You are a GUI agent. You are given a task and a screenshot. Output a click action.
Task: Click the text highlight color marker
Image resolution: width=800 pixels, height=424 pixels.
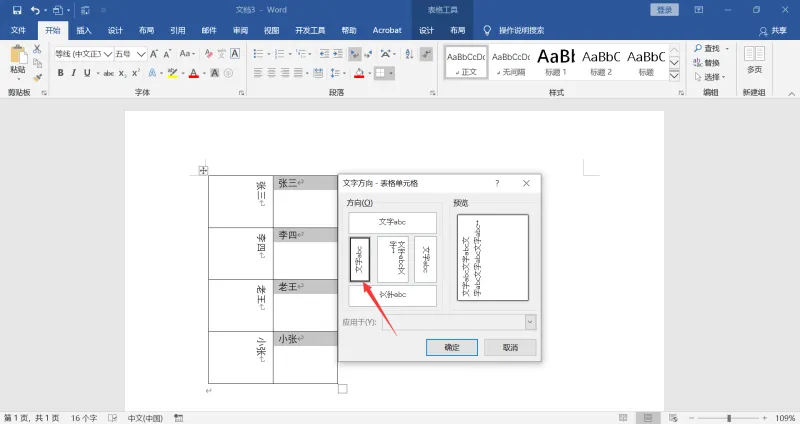coord(172,73)
